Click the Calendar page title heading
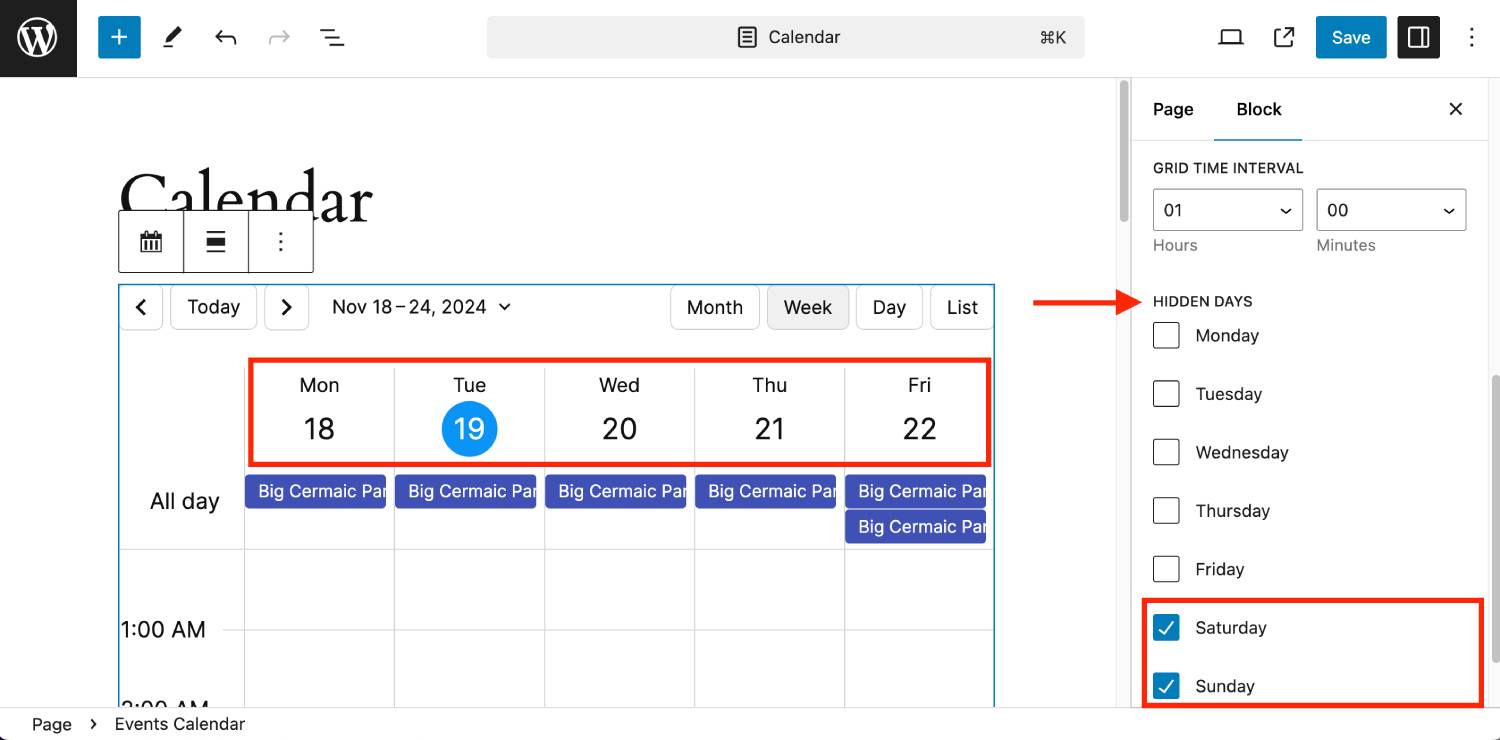The image size is (1500, 740). point(246,198)
